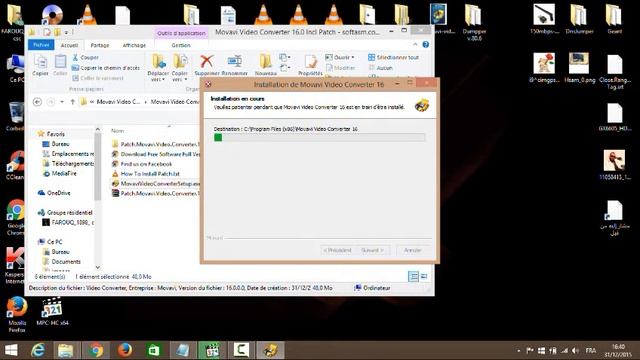This screenshot has height=360, width=640.
Task: Click the Copier icon in the ribbon
Action: point(40,65)
